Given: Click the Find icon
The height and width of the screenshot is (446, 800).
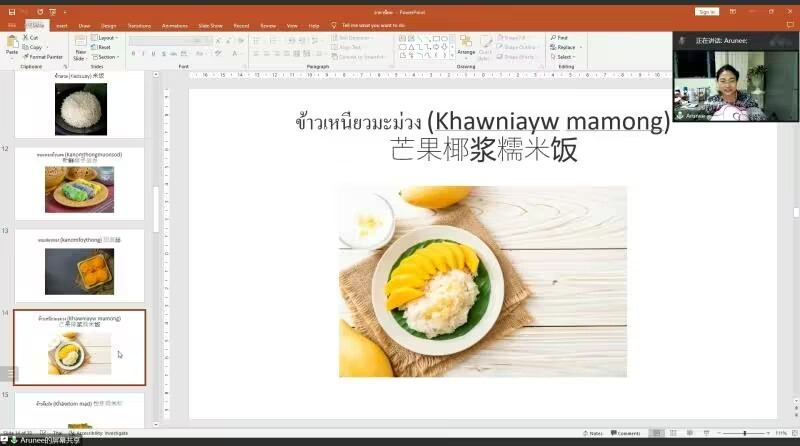Looking at the screenshot, I should (561, 37).
